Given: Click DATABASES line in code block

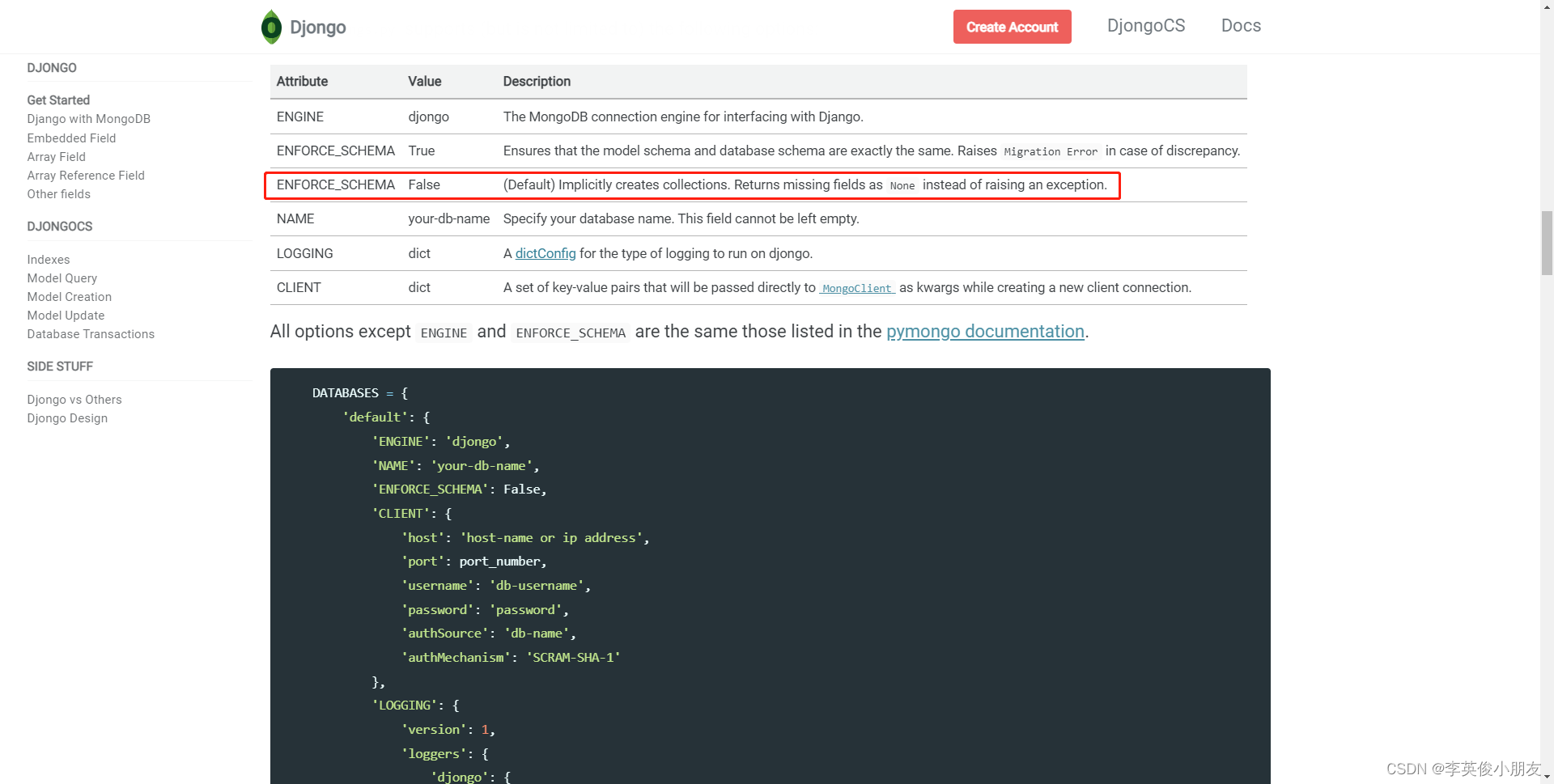Looking at the screenshot, I should 360,393.
